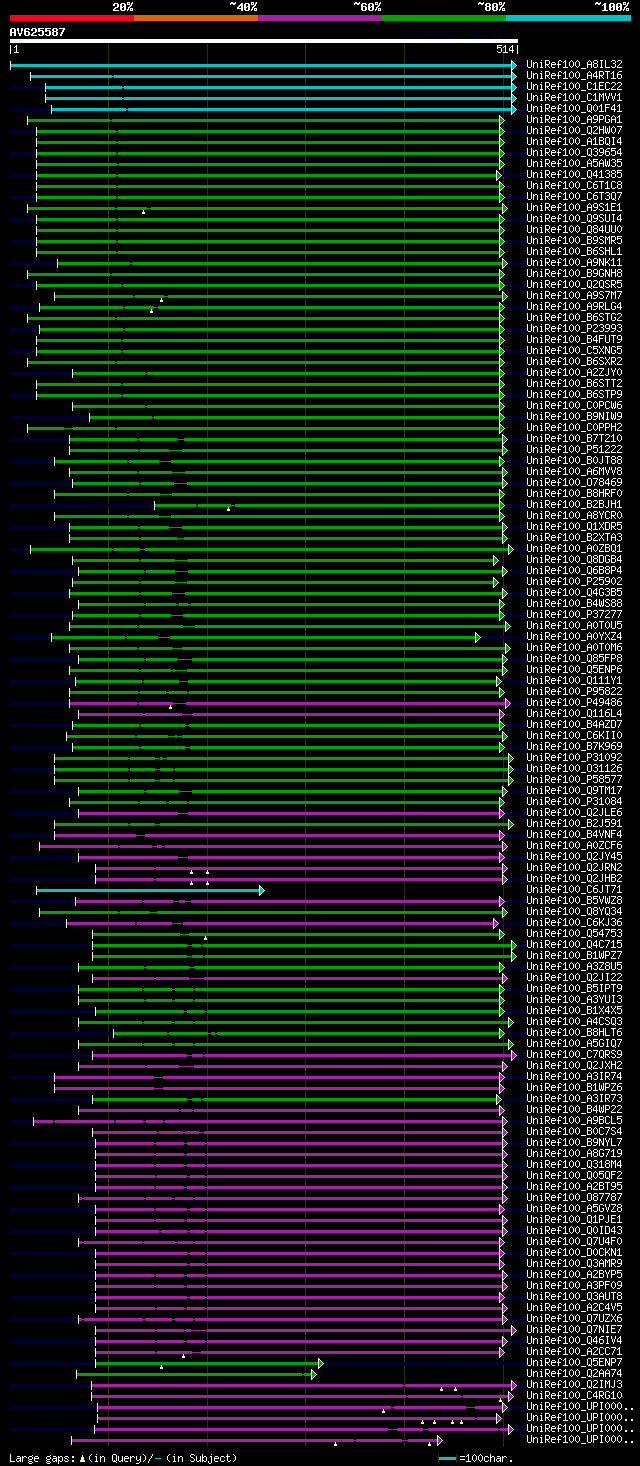
Task: Select the UniRef100_B7T210 label
Action: pos(574,438)
